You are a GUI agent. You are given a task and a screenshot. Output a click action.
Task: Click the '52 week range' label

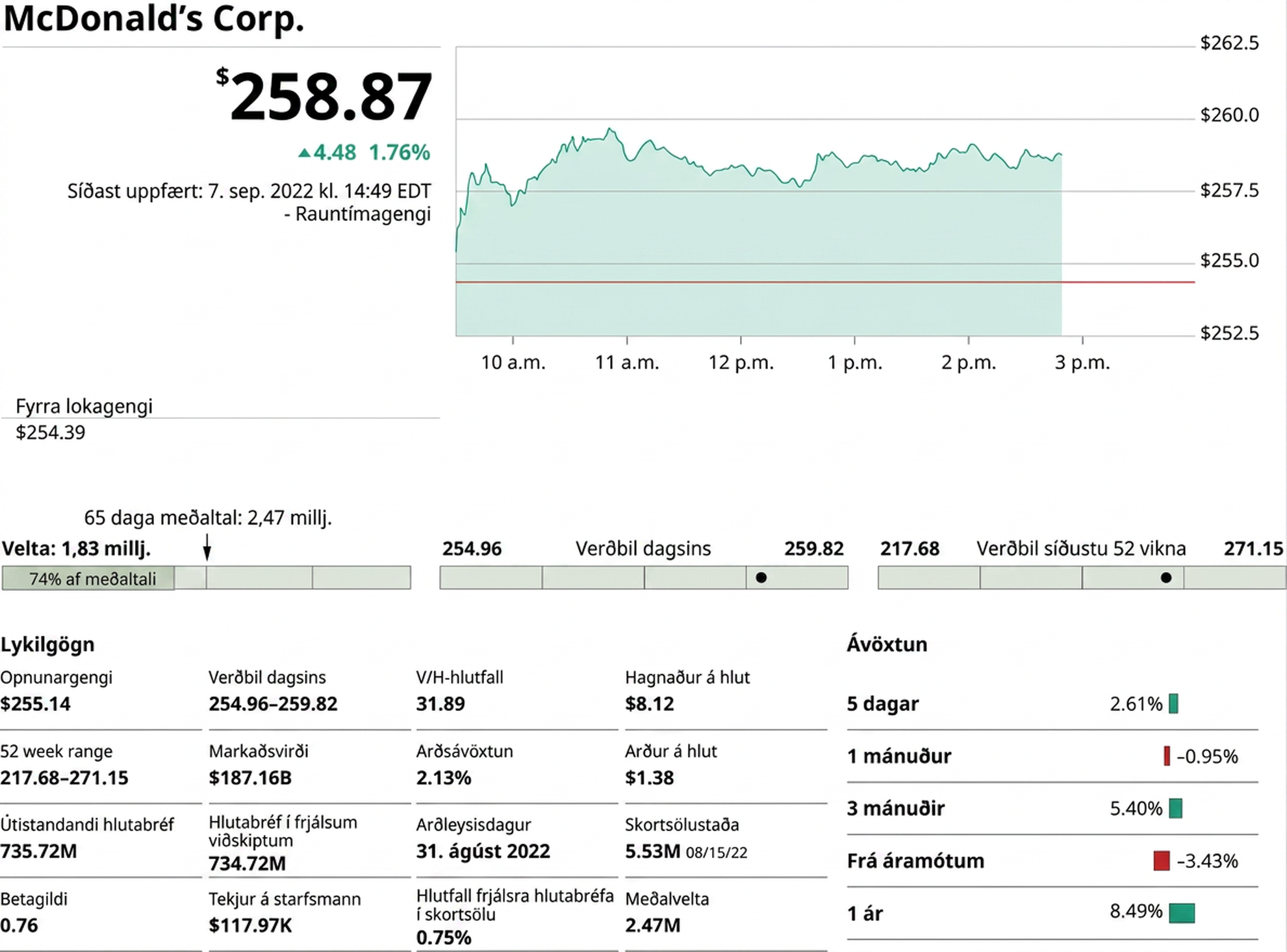(x=56, y=751)
